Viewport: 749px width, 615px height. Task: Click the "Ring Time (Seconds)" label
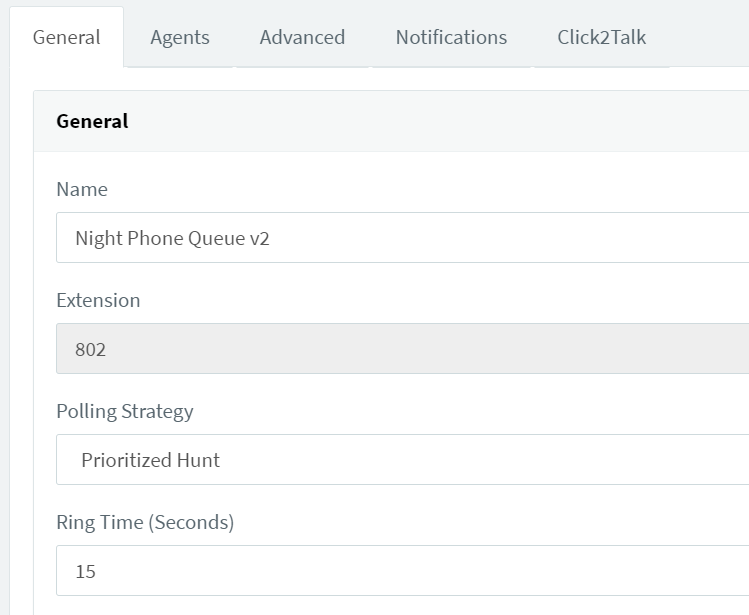pos(145,522)
